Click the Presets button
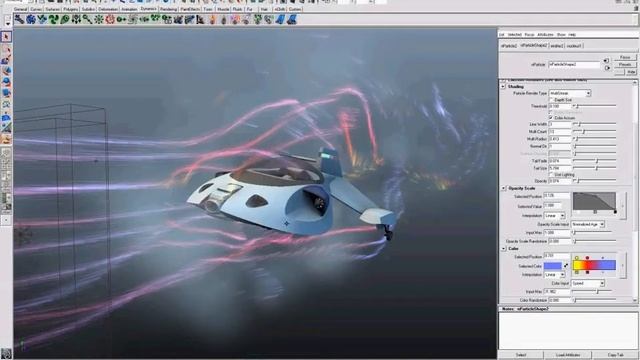Screen dimensions: 640x360 click(x=625, y=64)
